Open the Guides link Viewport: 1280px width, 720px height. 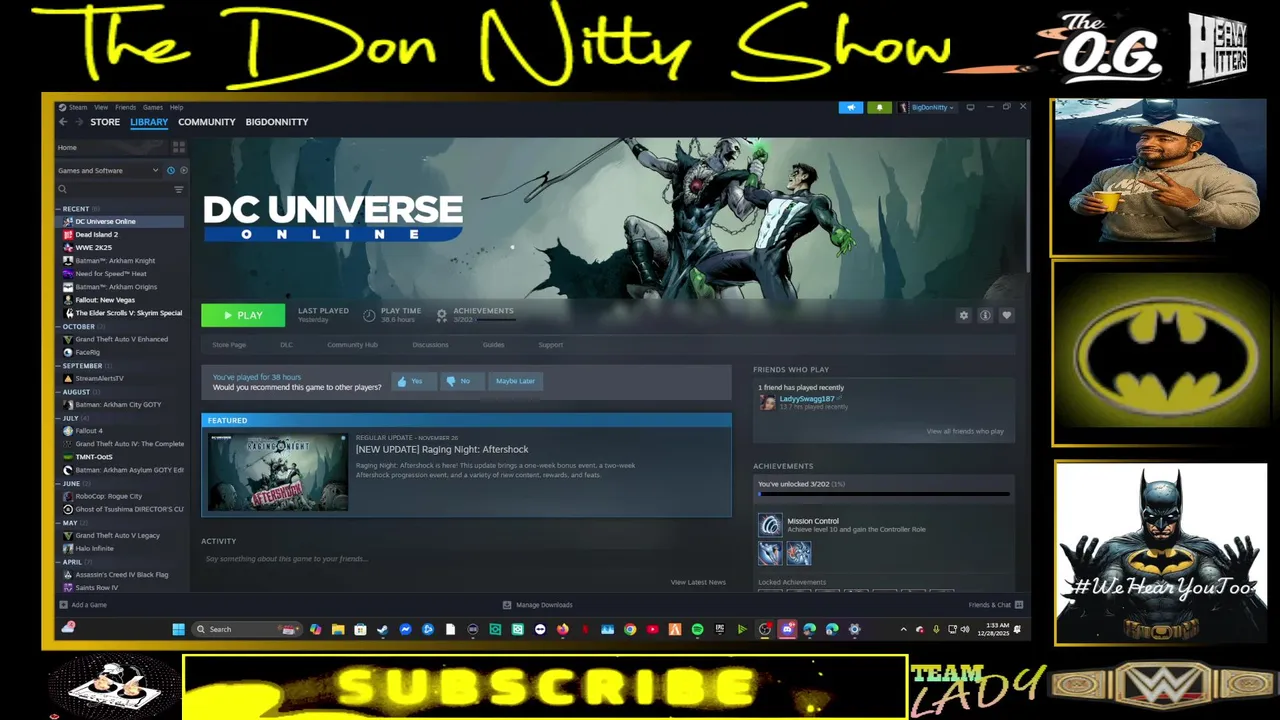point(493,345)
